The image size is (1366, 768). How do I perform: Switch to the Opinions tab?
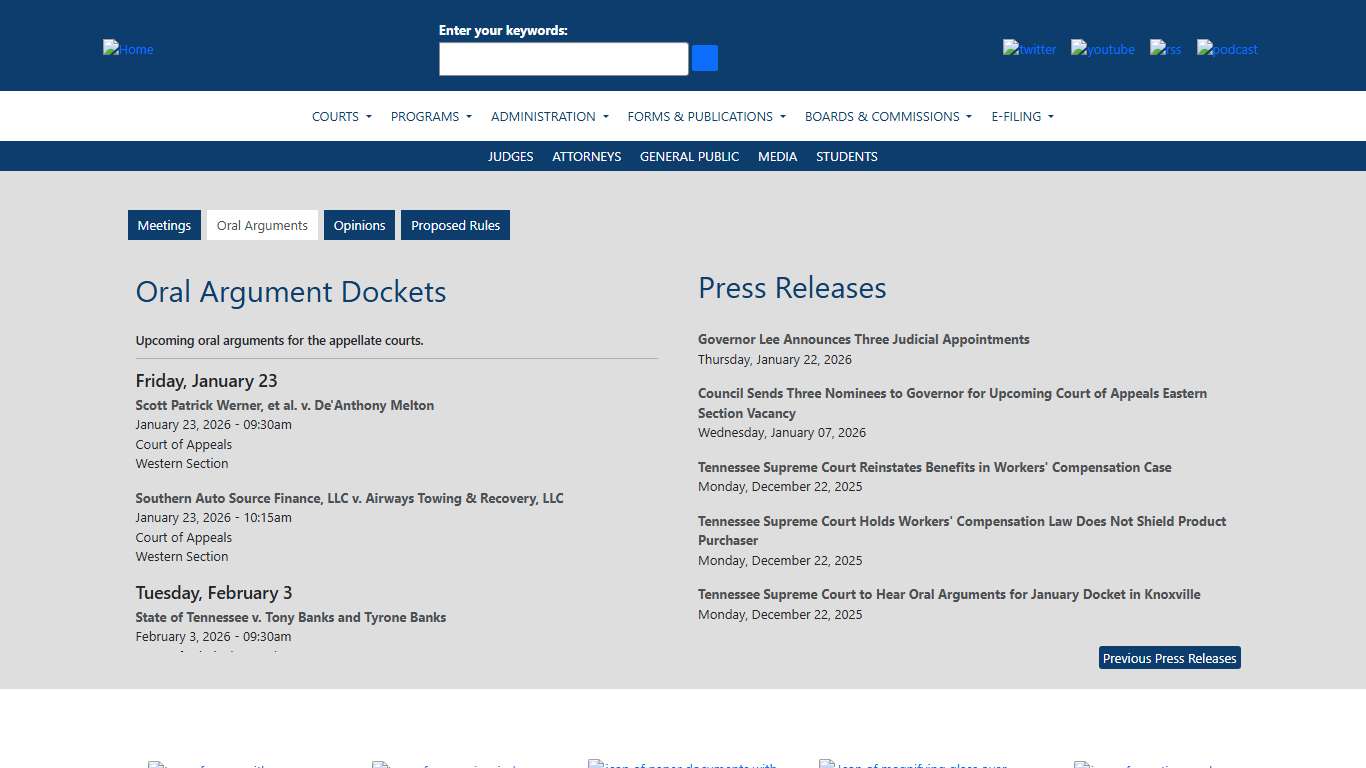point(359,225)
